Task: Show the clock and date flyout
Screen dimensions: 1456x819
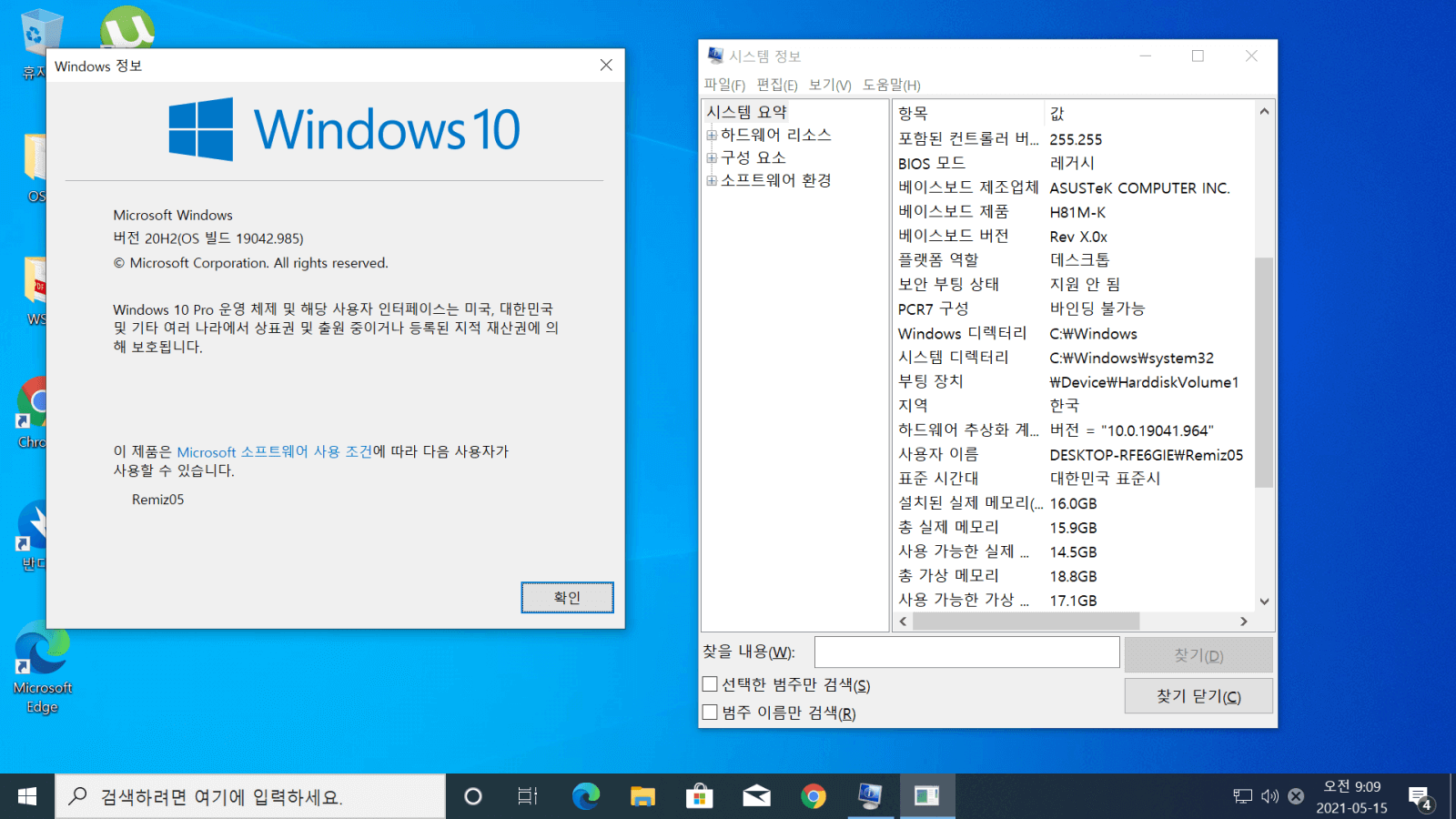Action: click(1351, 797)
